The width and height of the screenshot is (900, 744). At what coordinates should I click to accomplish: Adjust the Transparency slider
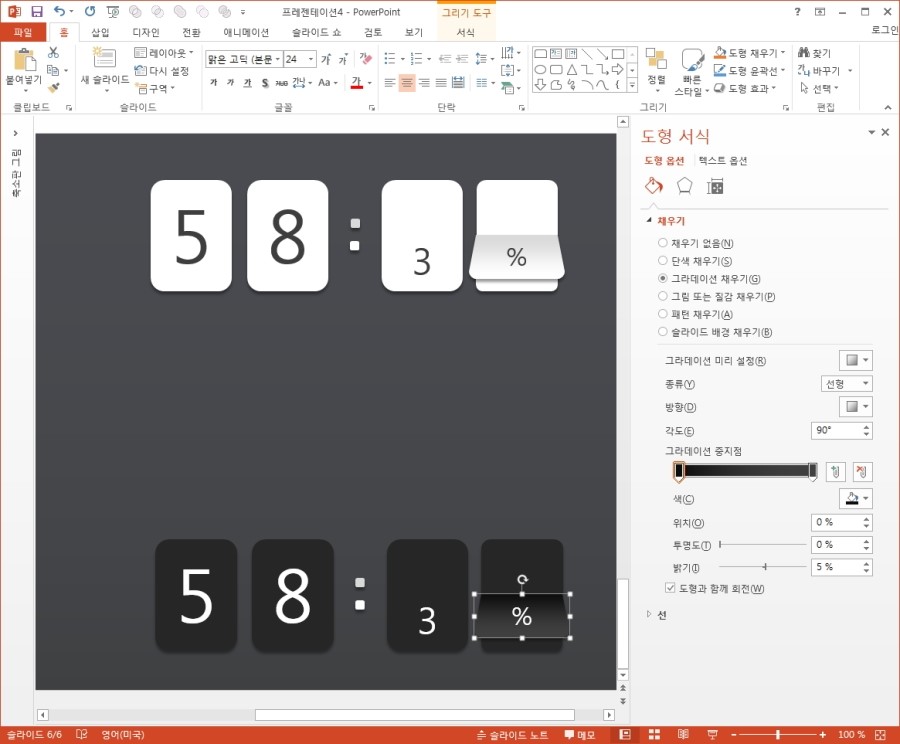(x=763, y=544)
